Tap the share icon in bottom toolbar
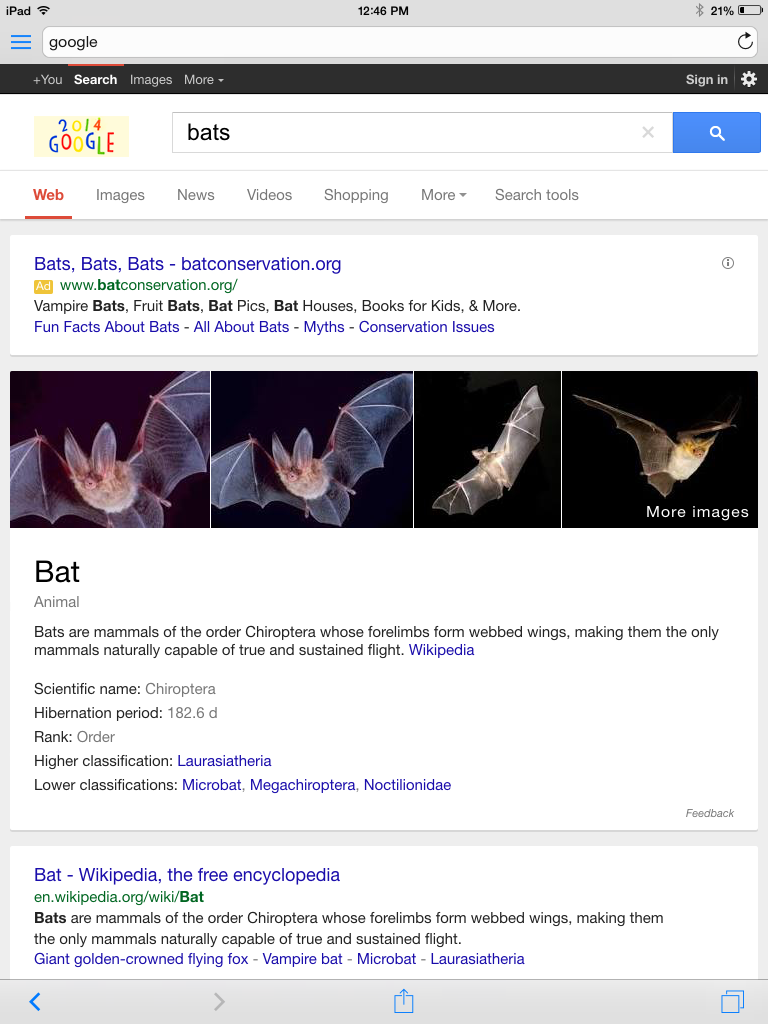Viewport: 768px width, 1024px height. [403, 1001]
